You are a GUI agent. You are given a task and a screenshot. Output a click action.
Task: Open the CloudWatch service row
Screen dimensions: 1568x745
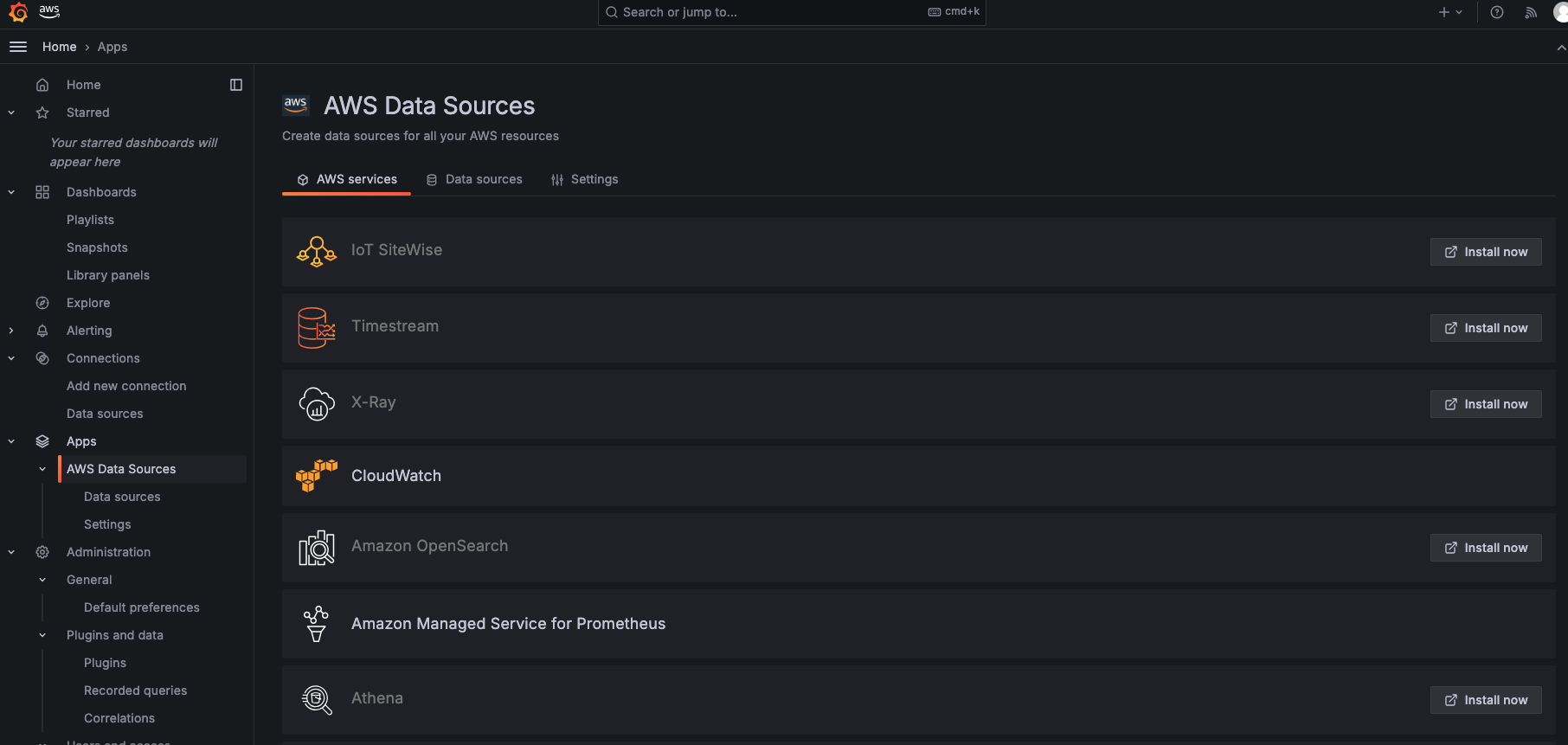point(919,476)
